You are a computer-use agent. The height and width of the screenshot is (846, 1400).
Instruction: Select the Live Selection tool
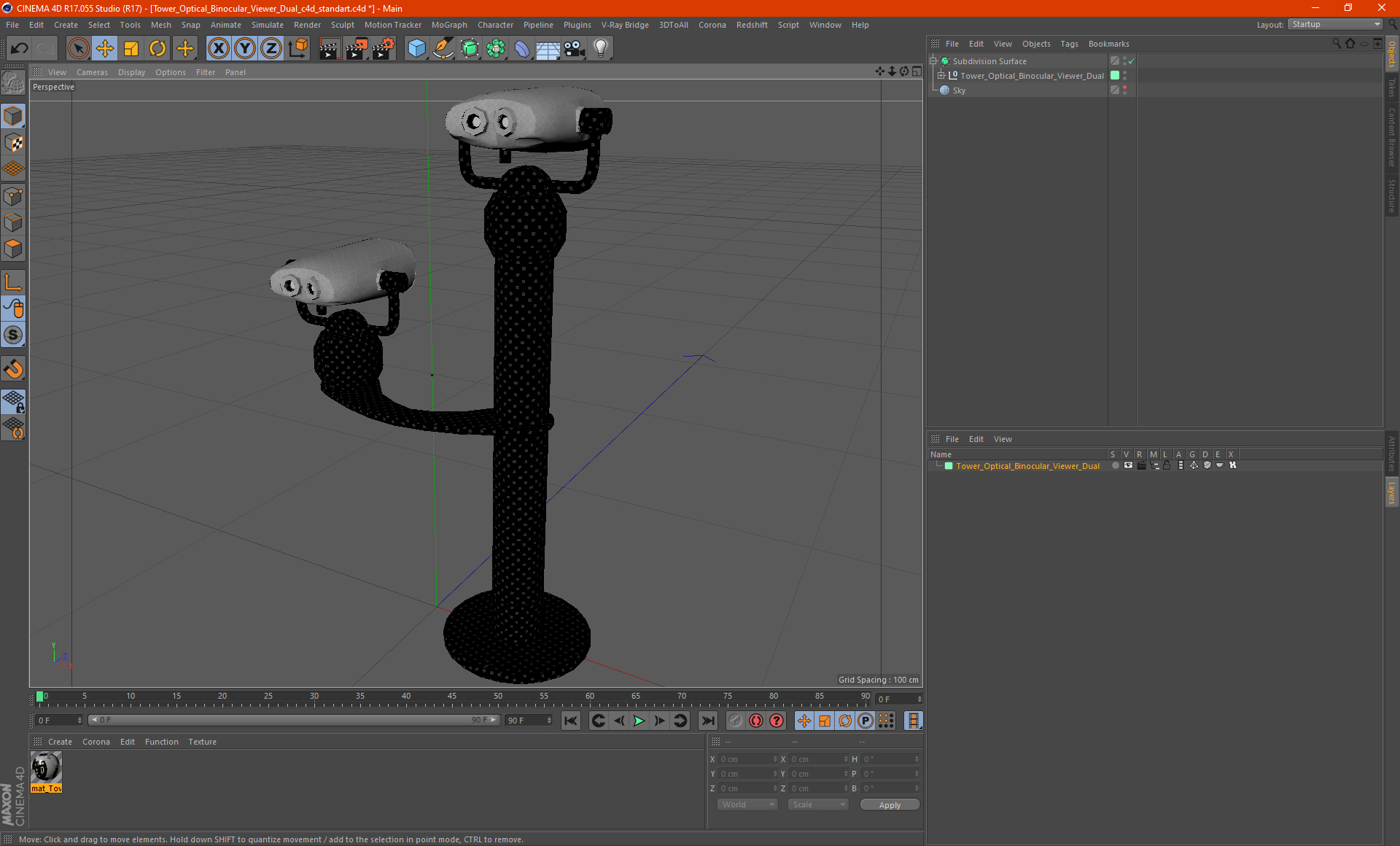(78, 49)
